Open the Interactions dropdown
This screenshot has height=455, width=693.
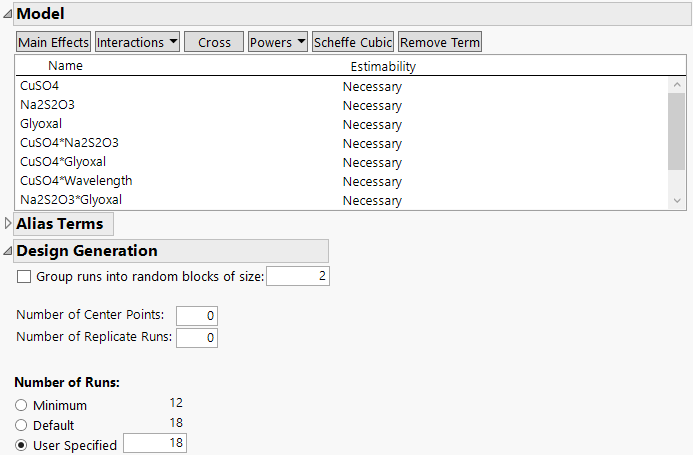coord(137,42)
